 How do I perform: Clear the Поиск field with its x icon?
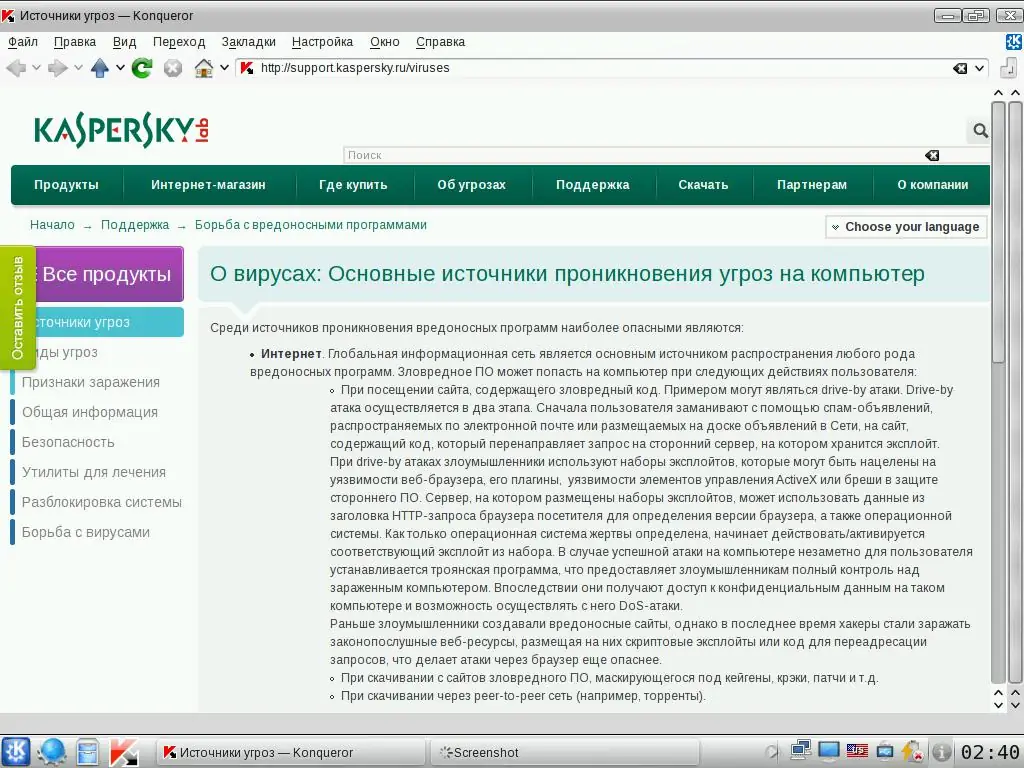(x=932, y=155)
